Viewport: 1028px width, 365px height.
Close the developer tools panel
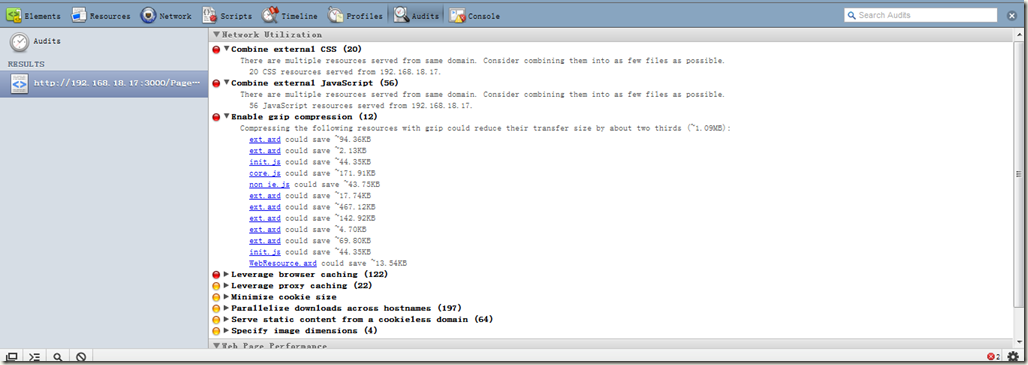(x=1012, y=15)
